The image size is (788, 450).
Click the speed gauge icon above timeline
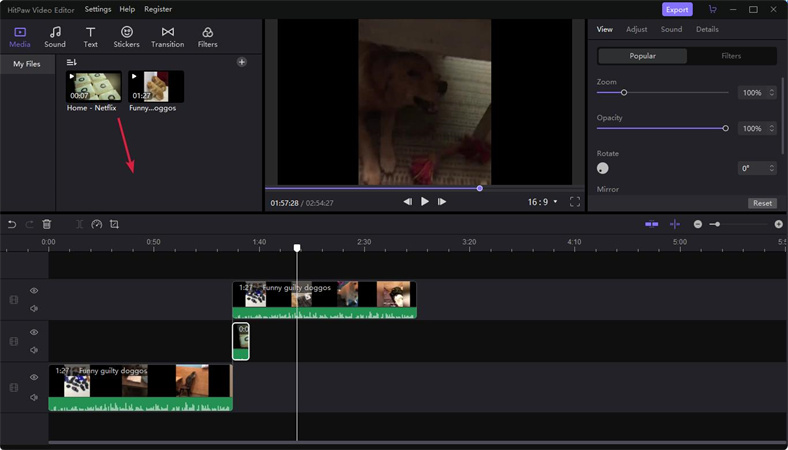pos(97,225)
